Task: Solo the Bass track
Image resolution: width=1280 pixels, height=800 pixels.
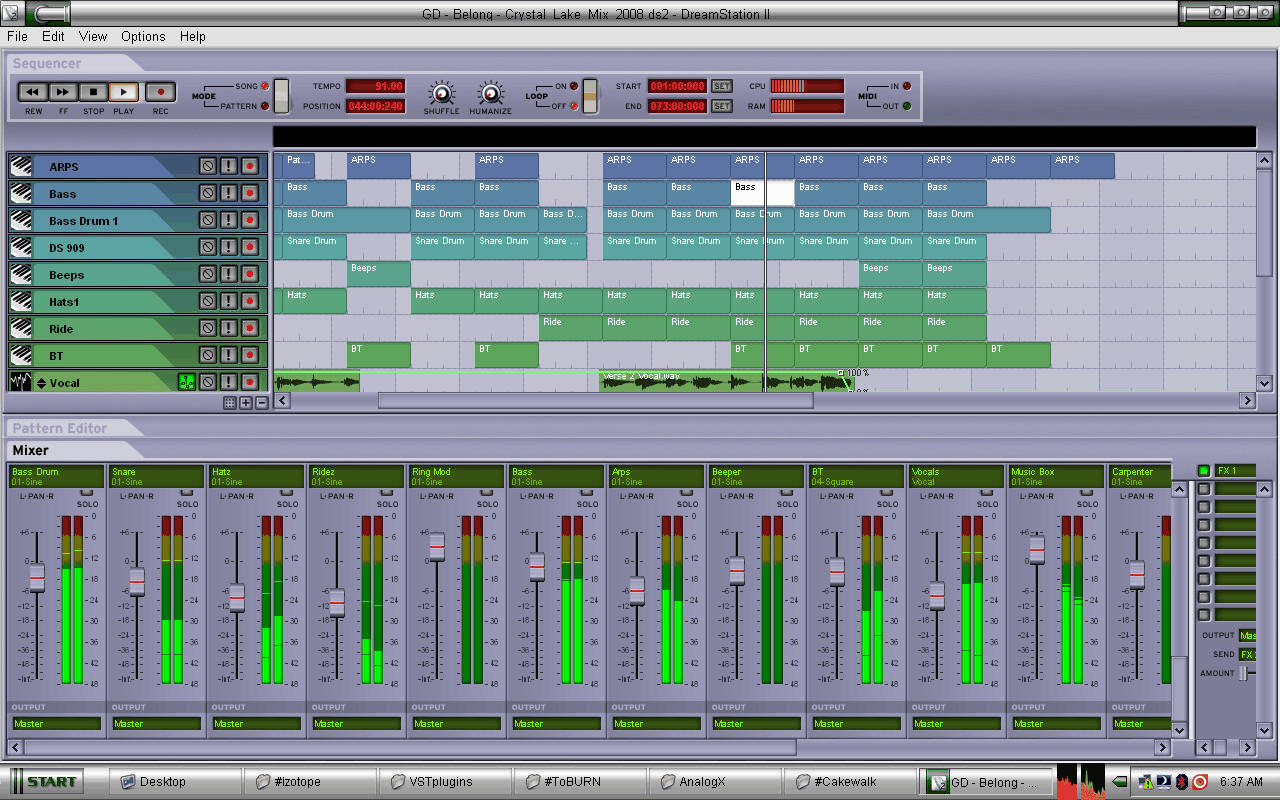Action: coord(229,193)
